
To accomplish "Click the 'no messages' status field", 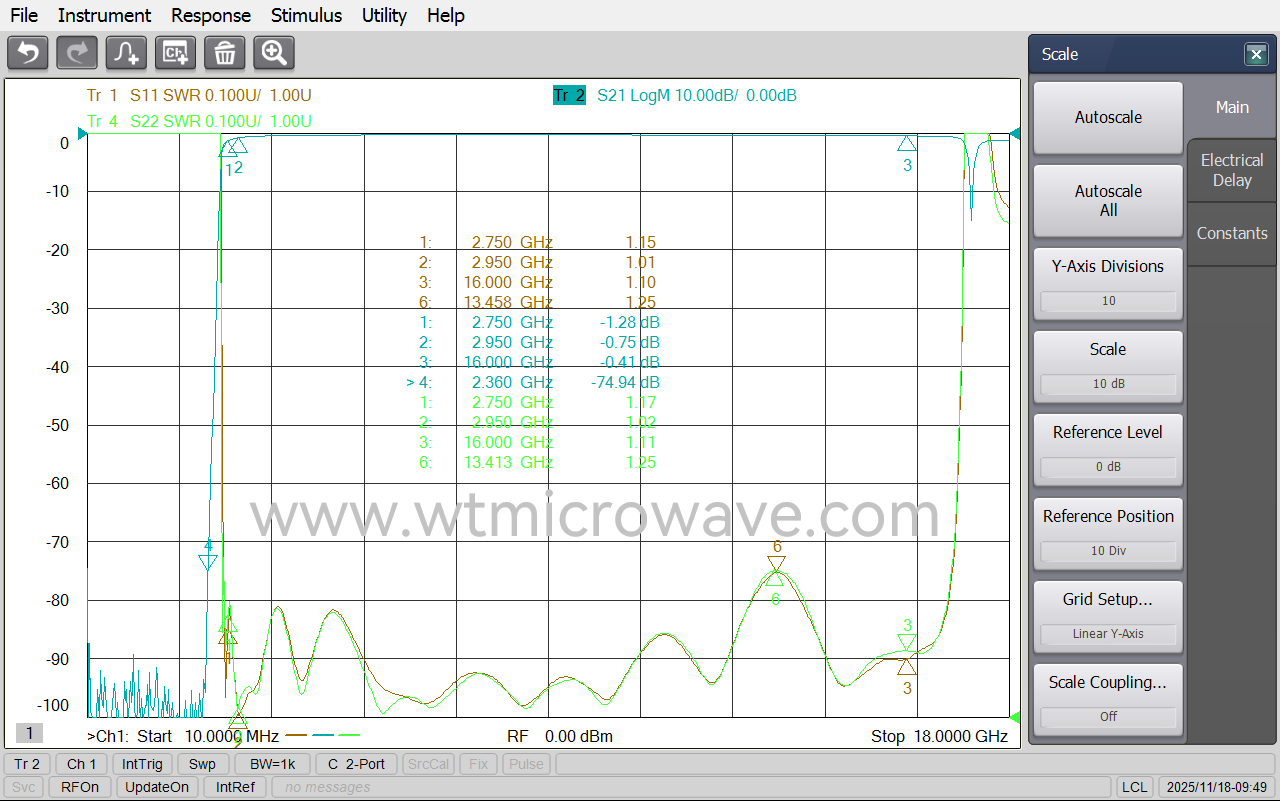I will pos(691,787).
